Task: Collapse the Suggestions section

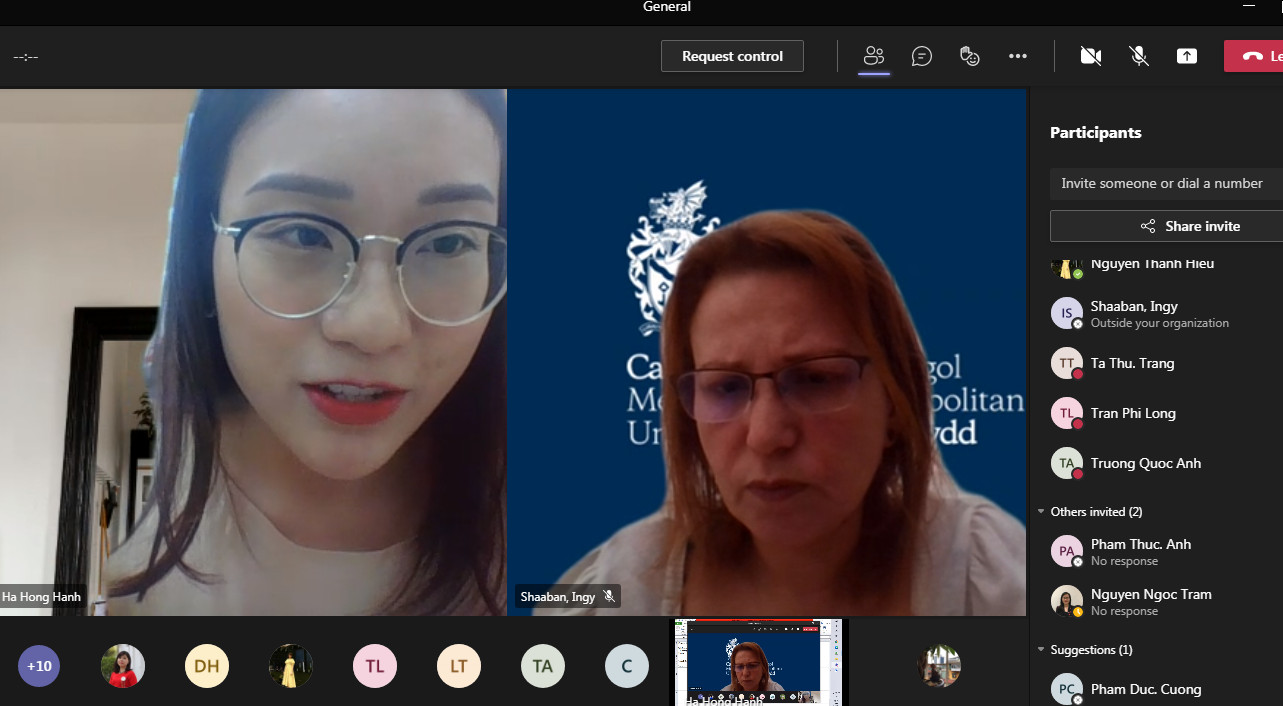Action: tap(1042, 650)
